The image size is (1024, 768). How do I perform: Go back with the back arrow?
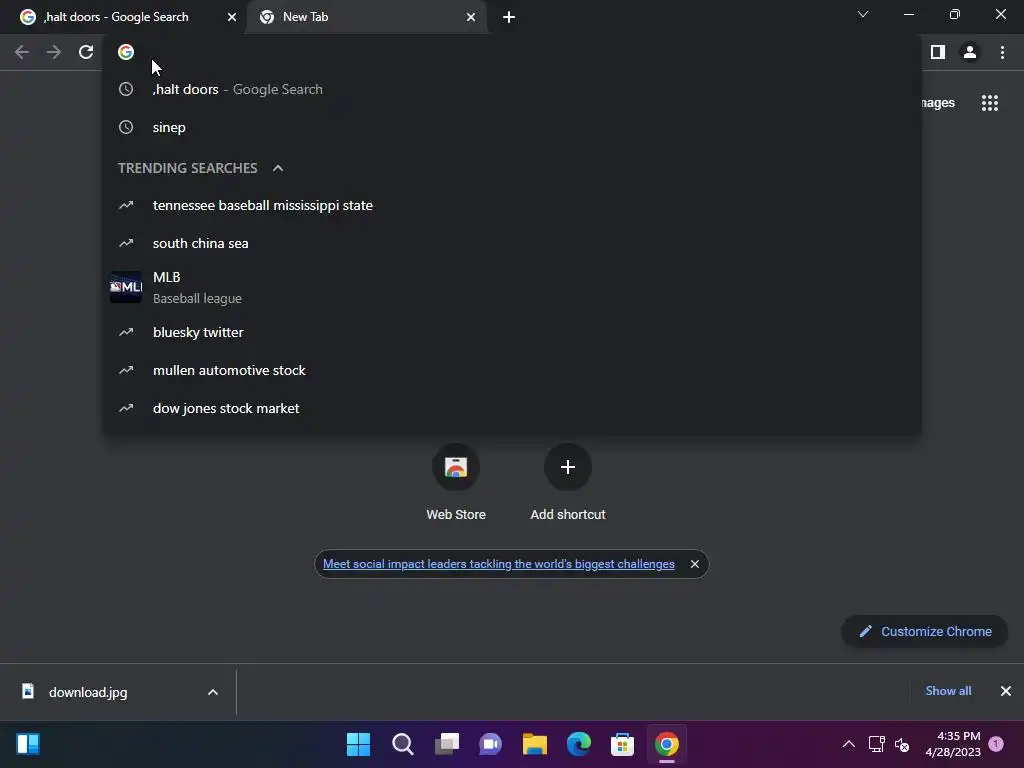click(22, 52)
